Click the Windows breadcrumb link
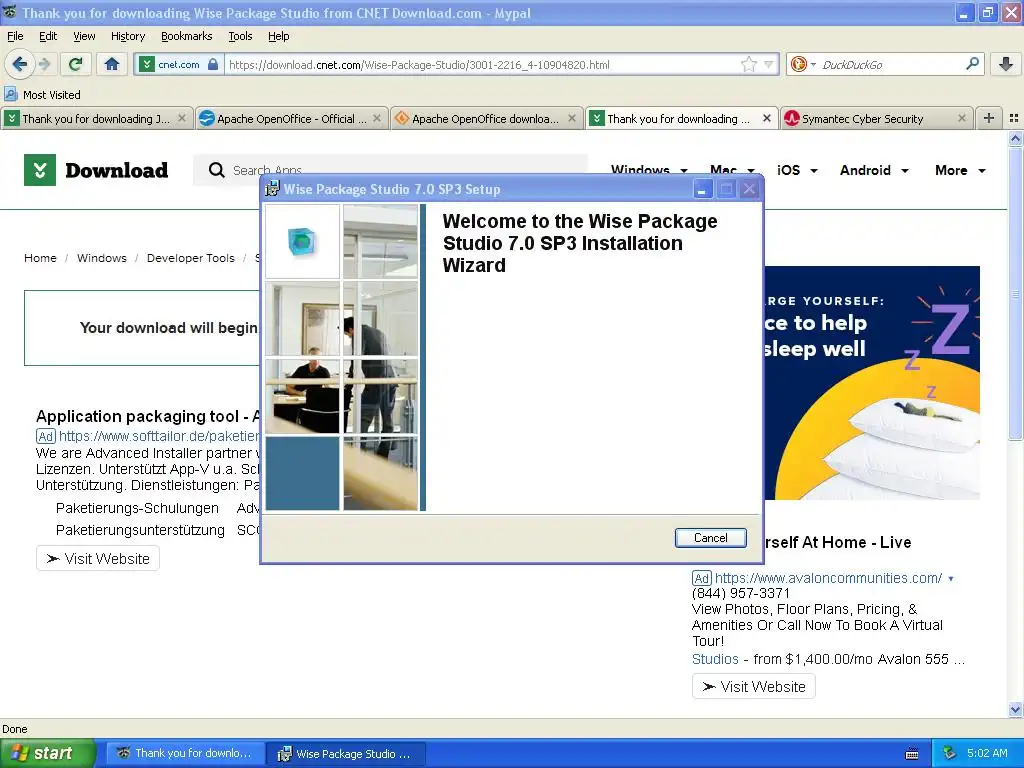1024x768 pixels. tap(102, 258)
